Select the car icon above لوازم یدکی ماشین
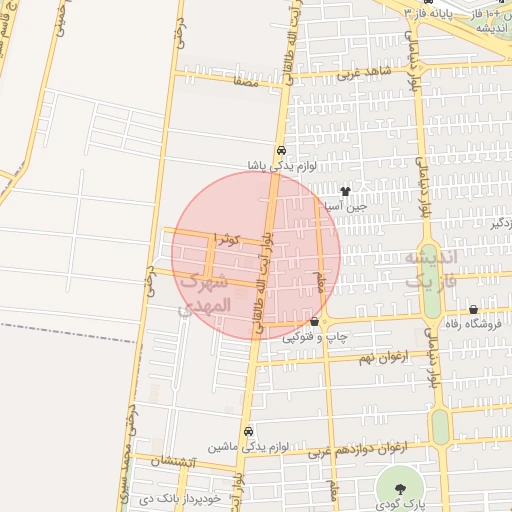 pos(248,431)
